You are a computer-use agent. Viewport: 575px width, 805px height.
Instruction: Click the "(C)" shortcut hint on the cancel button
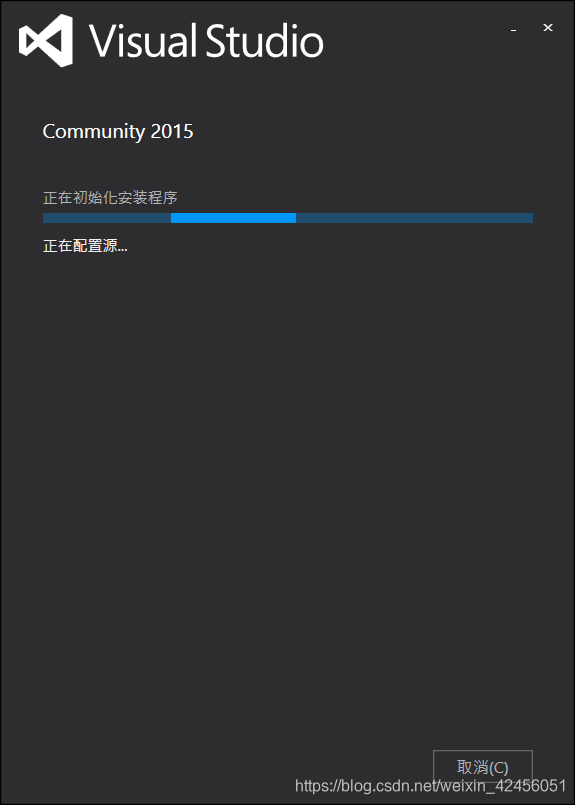tap(499, 768)
